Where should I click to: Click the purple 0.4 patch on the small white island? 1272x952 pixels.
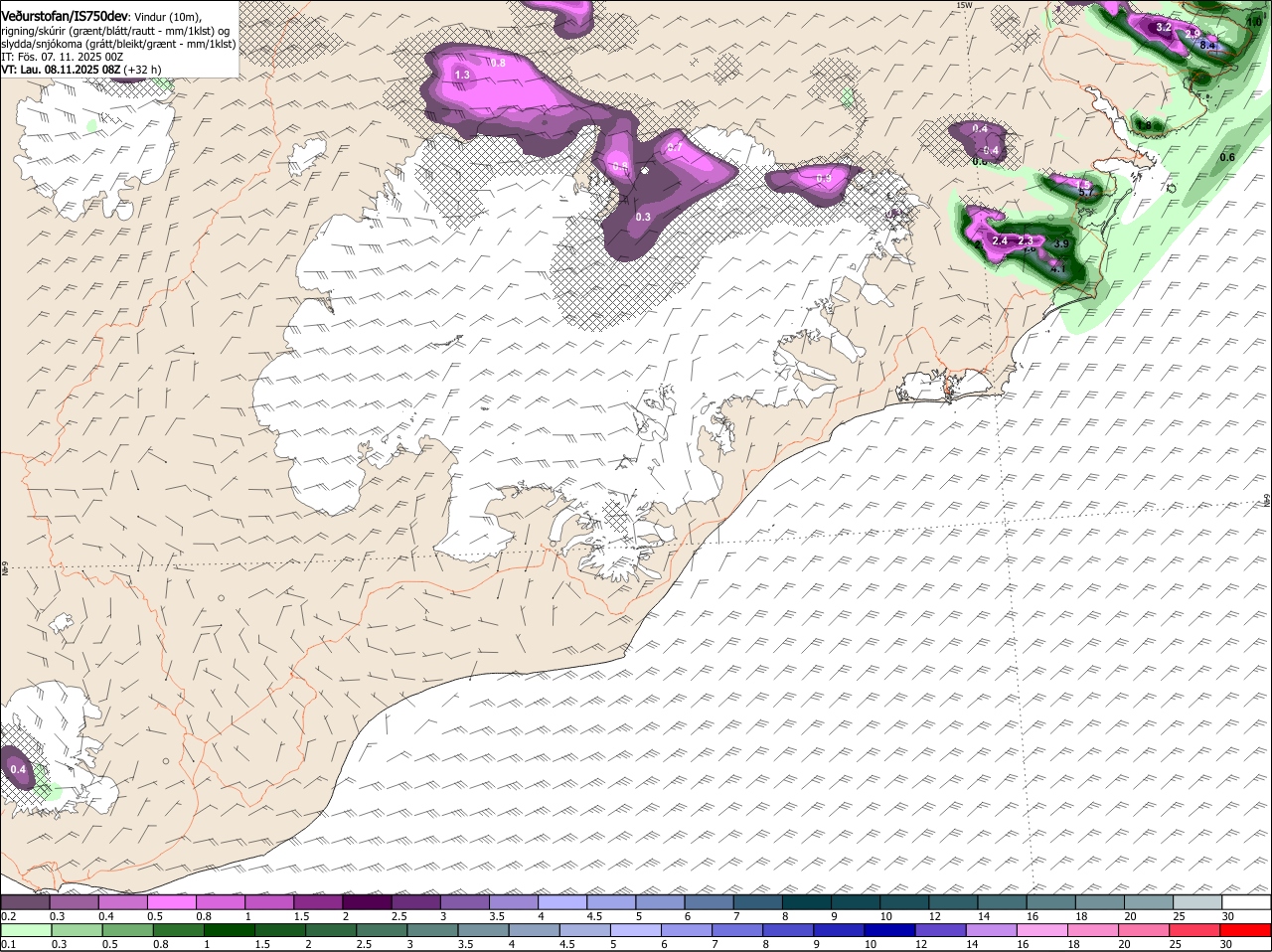tap(18, 769)
